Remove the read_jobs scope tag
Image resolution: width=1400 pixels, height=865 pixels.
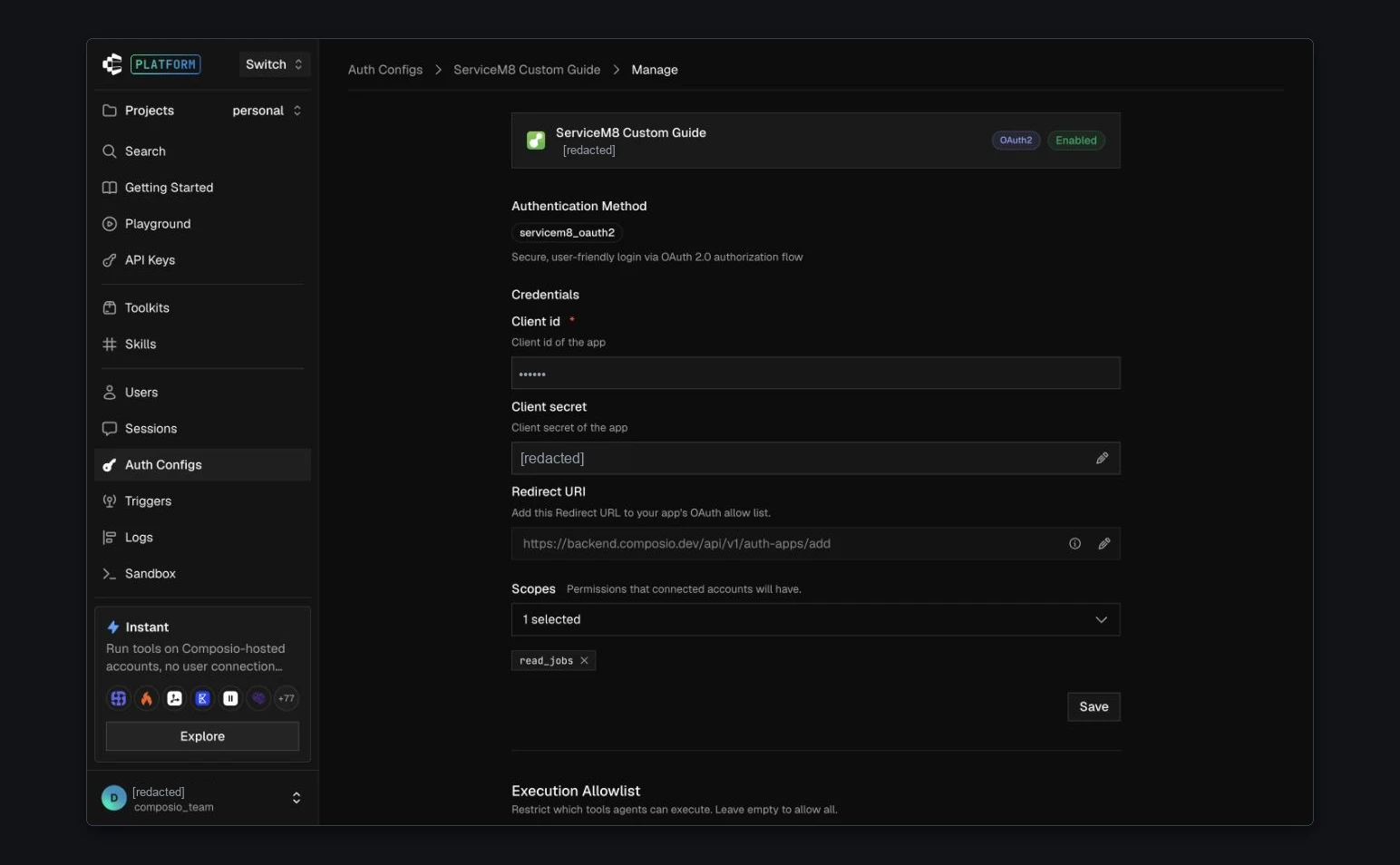coord(584,661)
